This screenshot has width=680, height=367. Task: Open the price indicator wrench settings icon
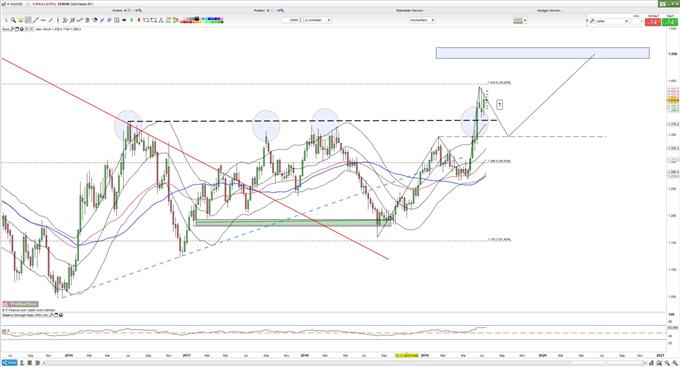click(x=13, y=29)
